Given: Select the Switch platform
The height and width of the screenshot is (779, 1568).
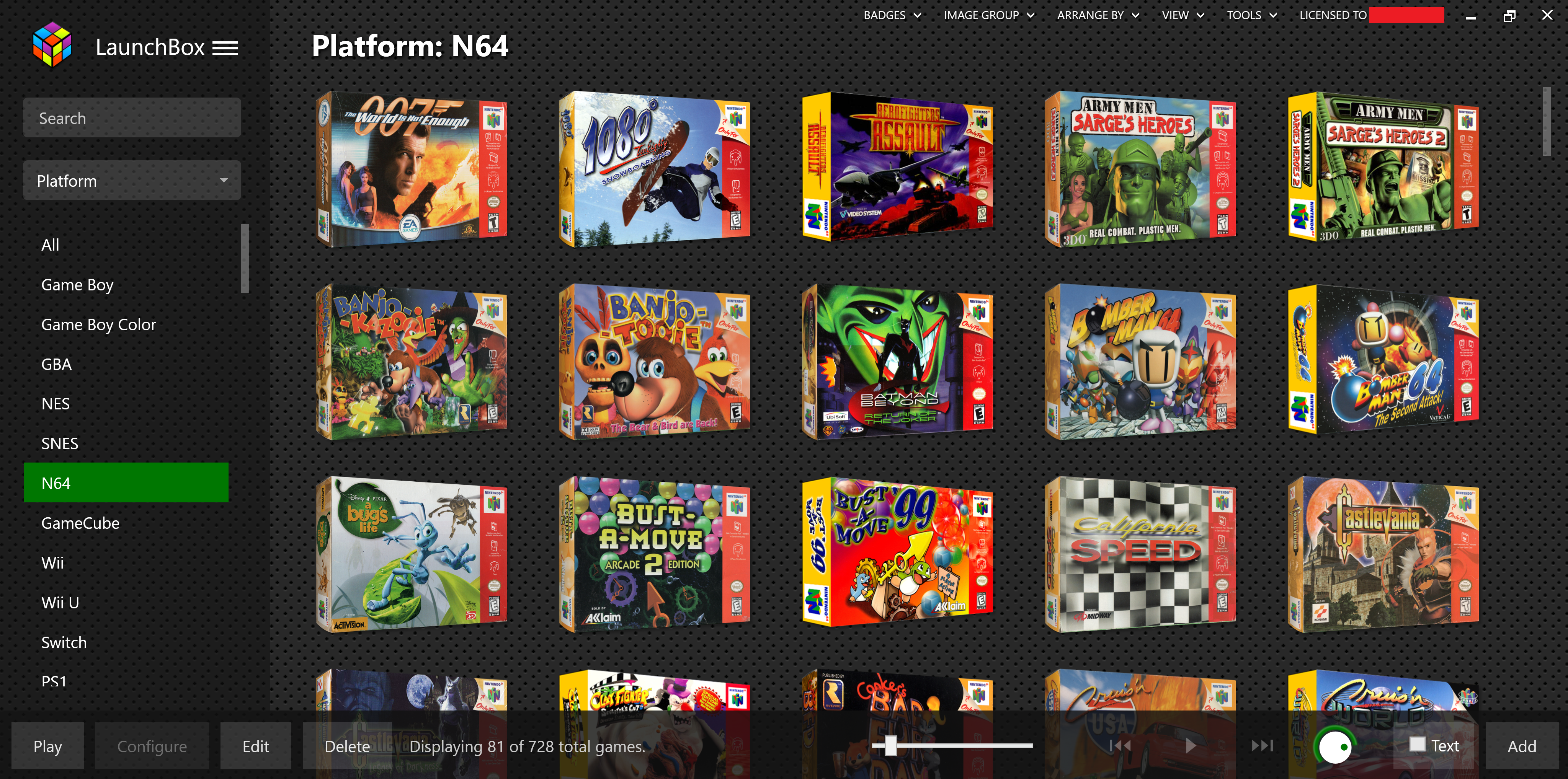Looking at the screenshot, I should (x=126, y=642).
